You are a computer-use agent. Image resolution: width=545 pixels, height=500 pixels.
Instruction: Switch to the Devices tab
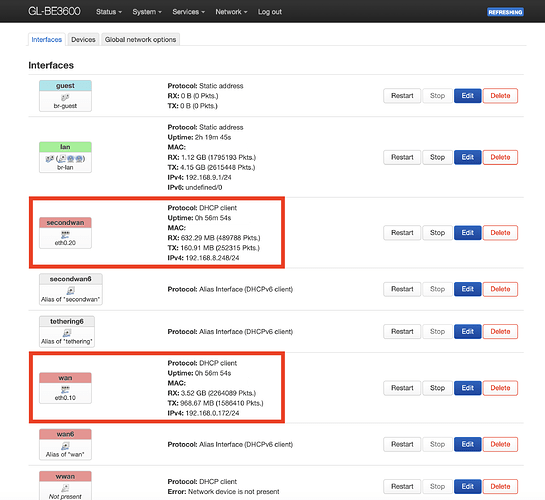point(83,40)
